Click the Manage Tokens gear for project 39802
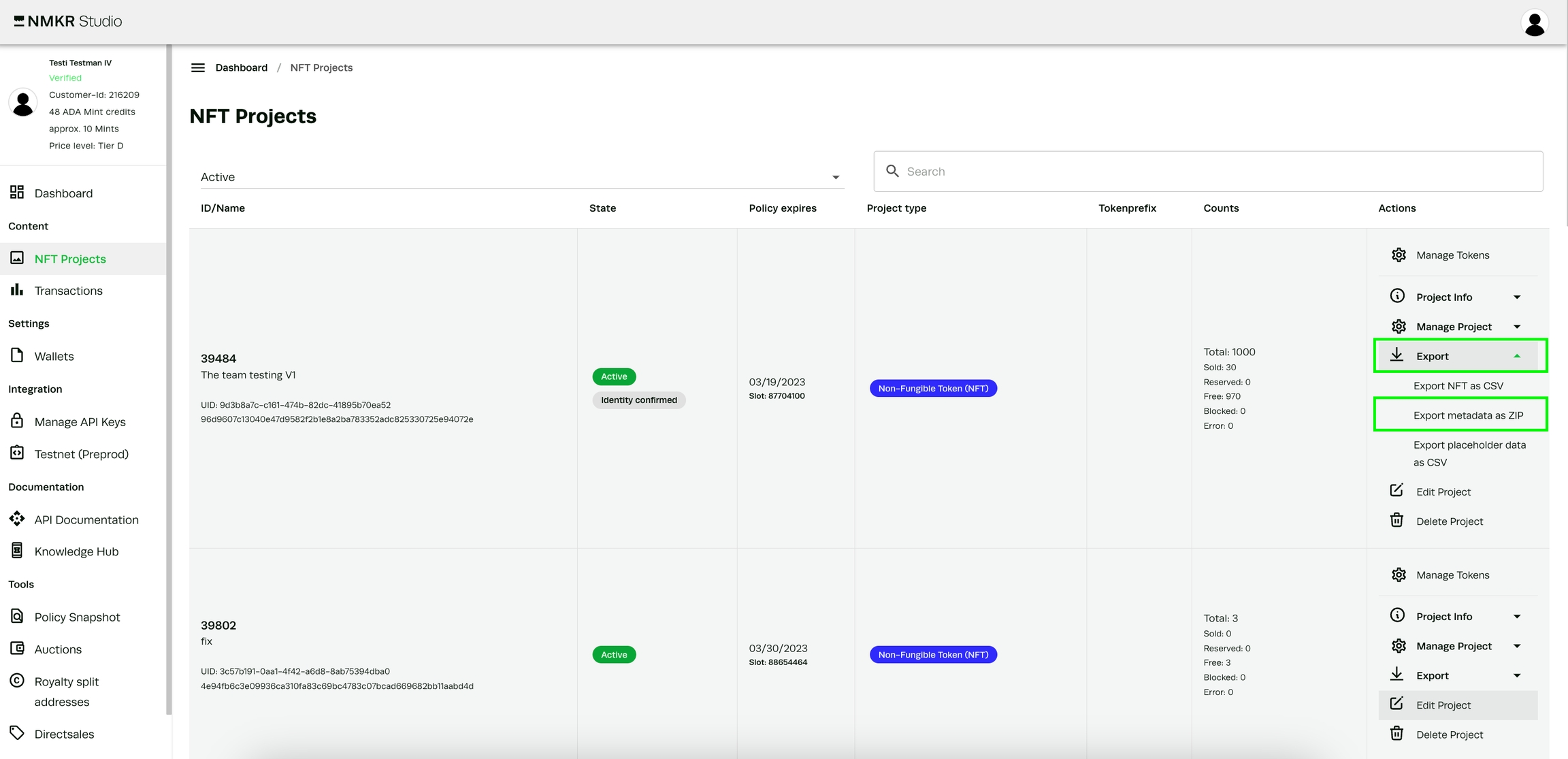This screenshot has height=759, width=1568. click(1398, 575)
